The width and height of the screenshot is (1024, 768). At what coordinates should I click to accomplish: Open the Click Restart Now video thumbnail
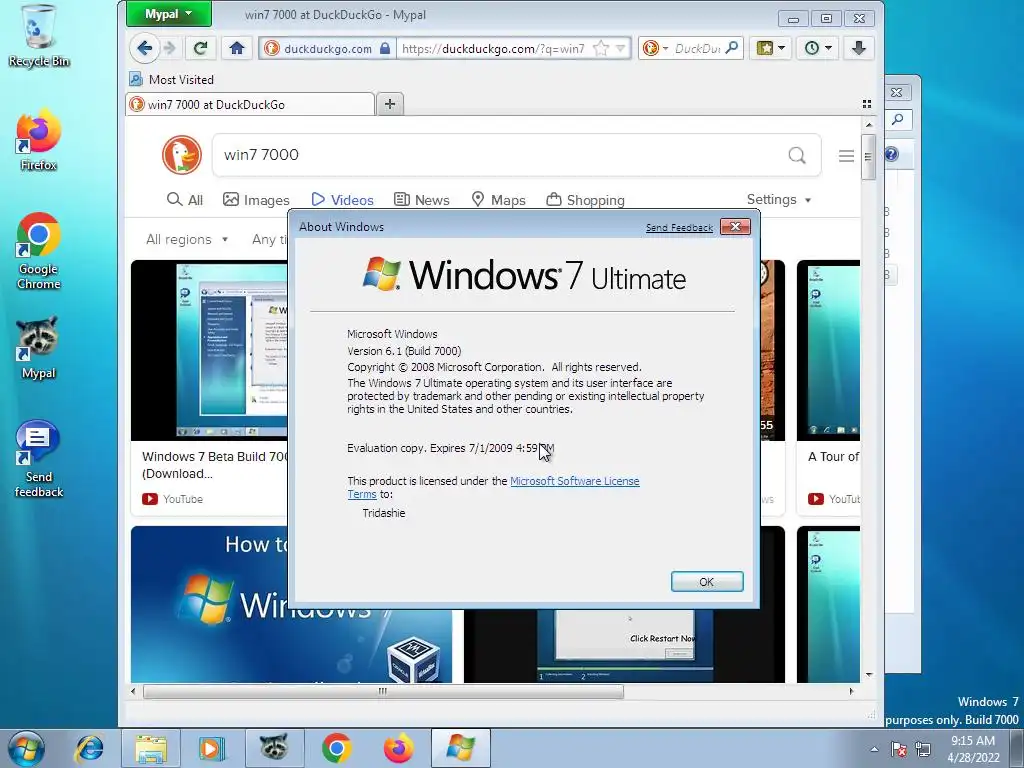(x=624, y=646)
